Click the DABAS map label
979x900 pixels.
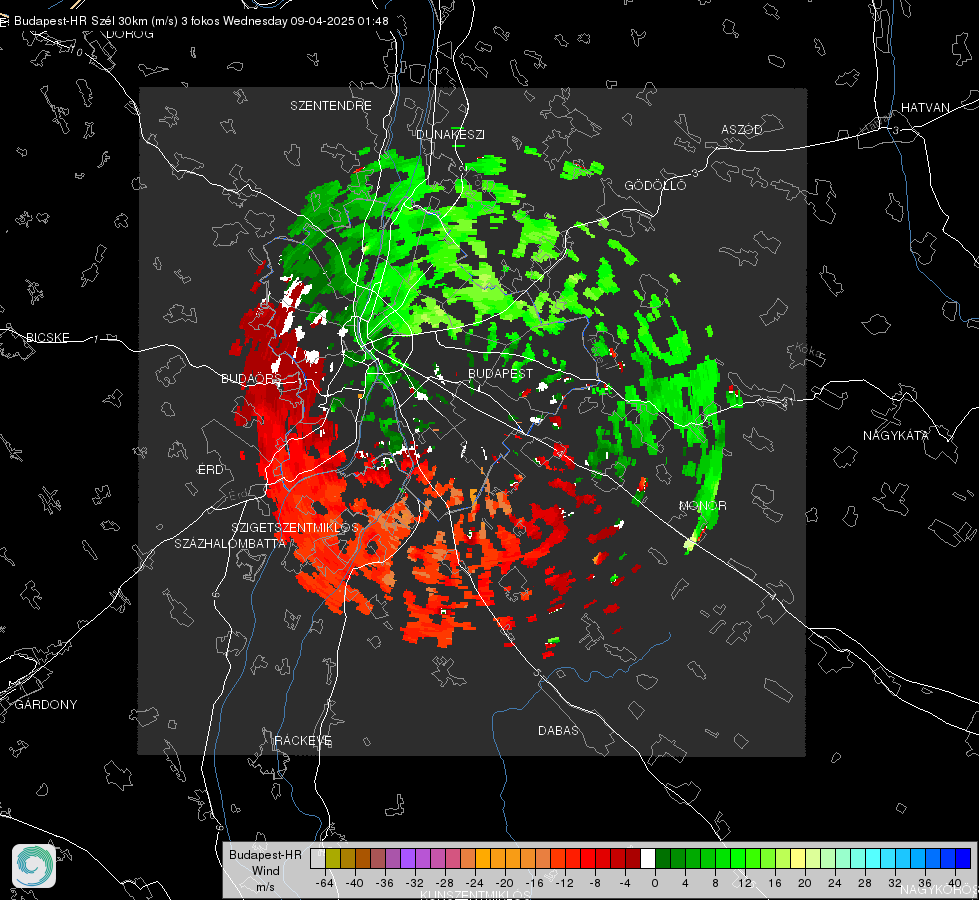pos(558,730)
